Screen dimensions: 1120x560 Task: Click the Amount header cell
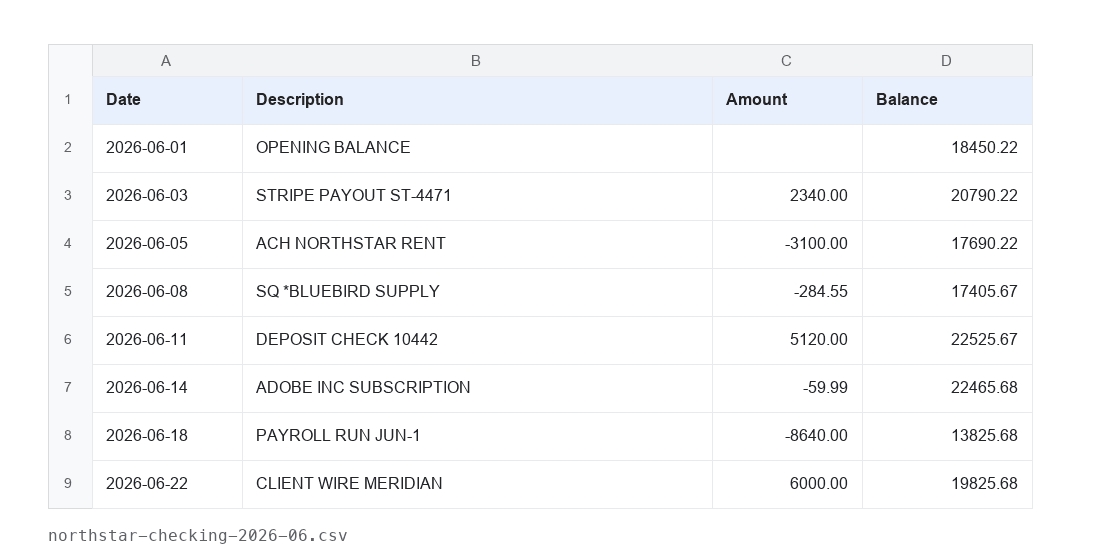pyautogui.click(x=787, y=101)
